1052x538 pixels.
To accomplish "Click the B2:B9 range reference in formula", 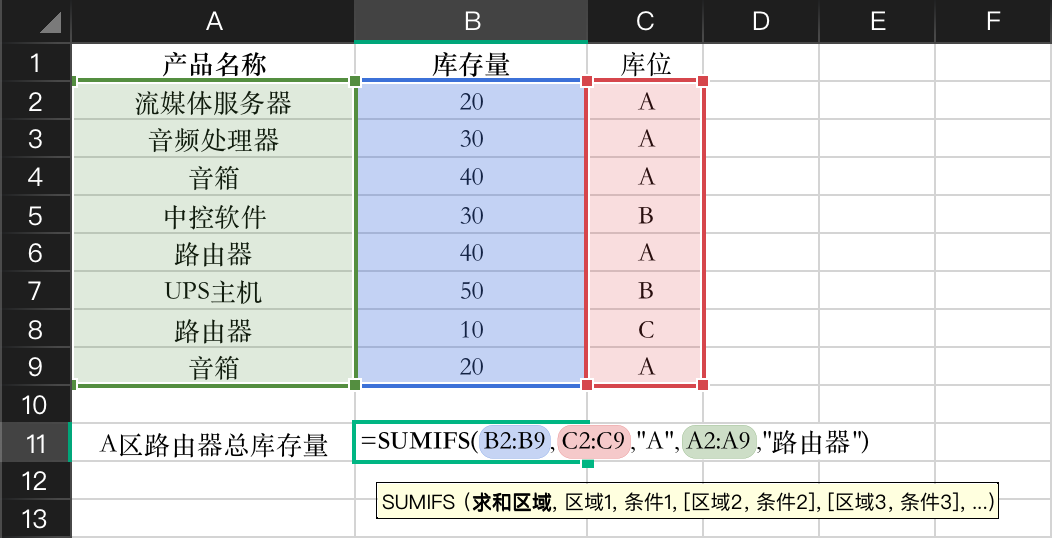I will point(514,441).
